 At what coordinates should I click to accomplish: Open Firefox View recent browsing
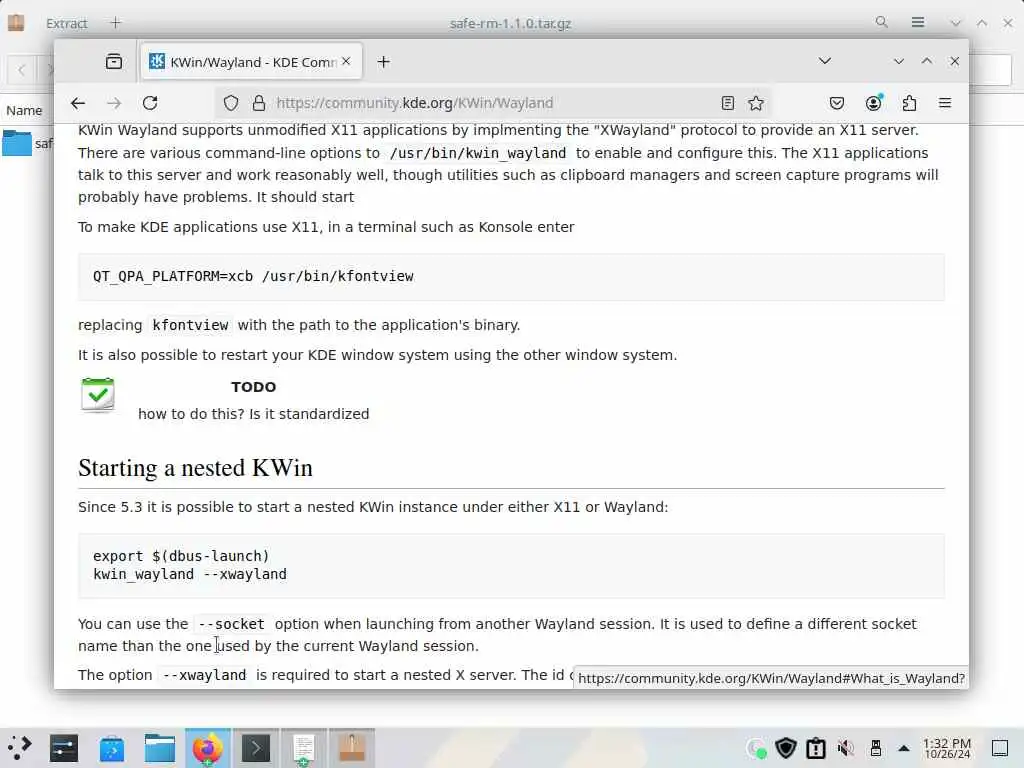click(114, 61)
